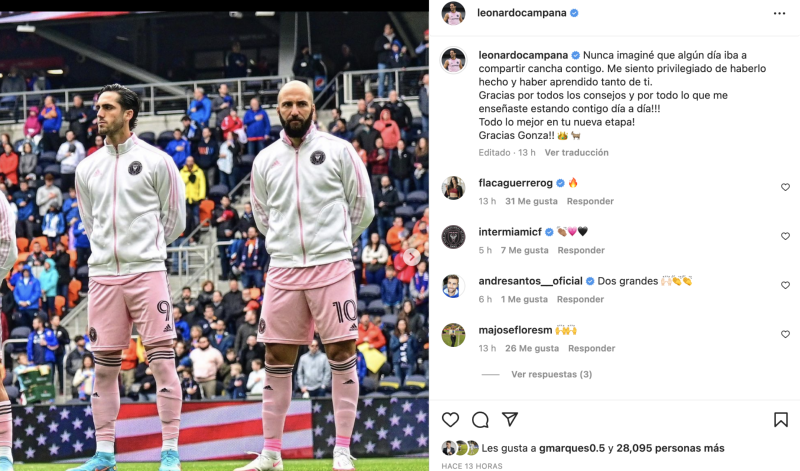Like flacaguerrerog's comment heart
Viewport: 800px width, 471px height.
[785, 187]
